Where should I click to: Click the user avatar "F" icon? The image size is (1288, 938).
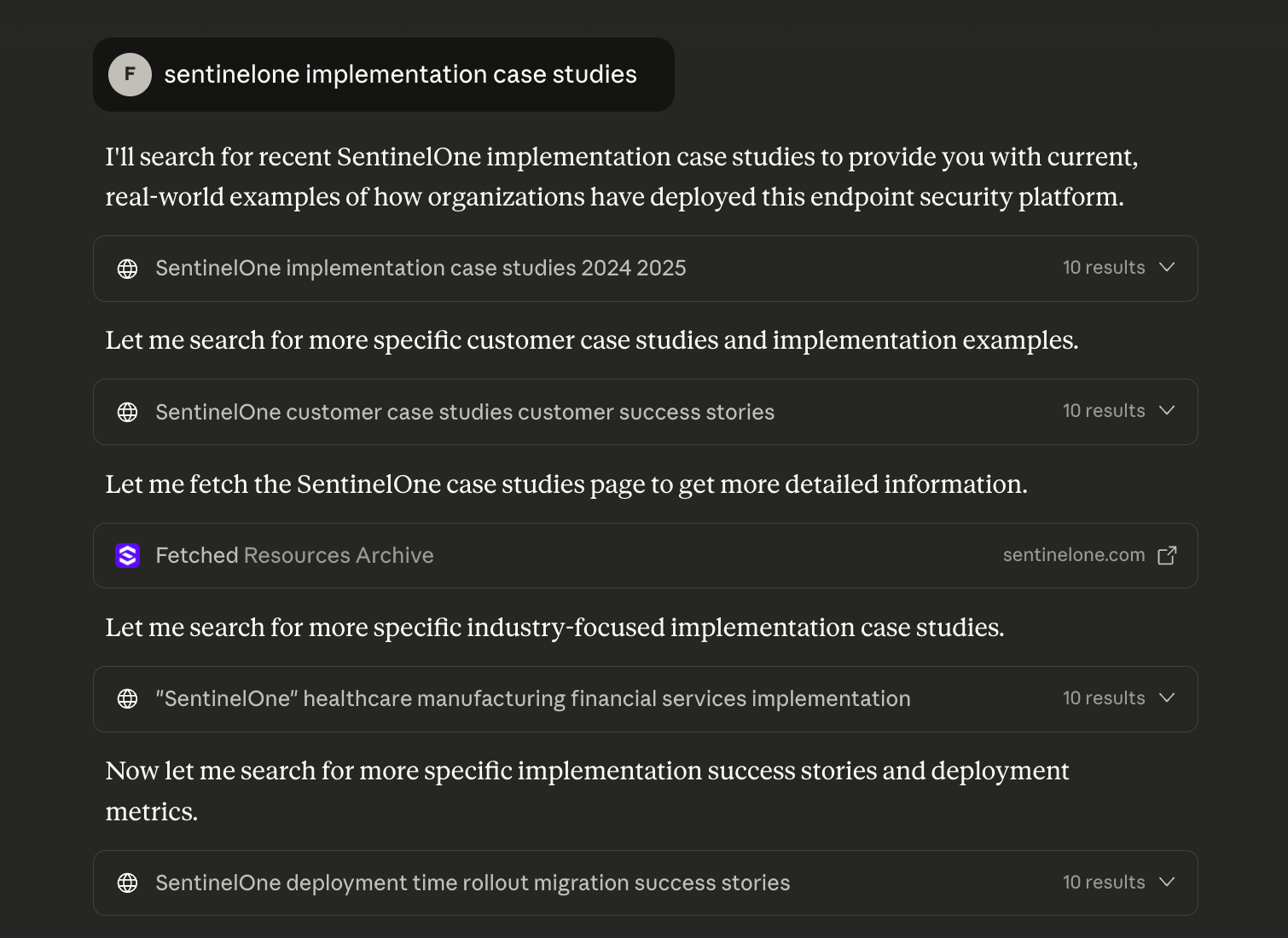[x=130, y=74]
